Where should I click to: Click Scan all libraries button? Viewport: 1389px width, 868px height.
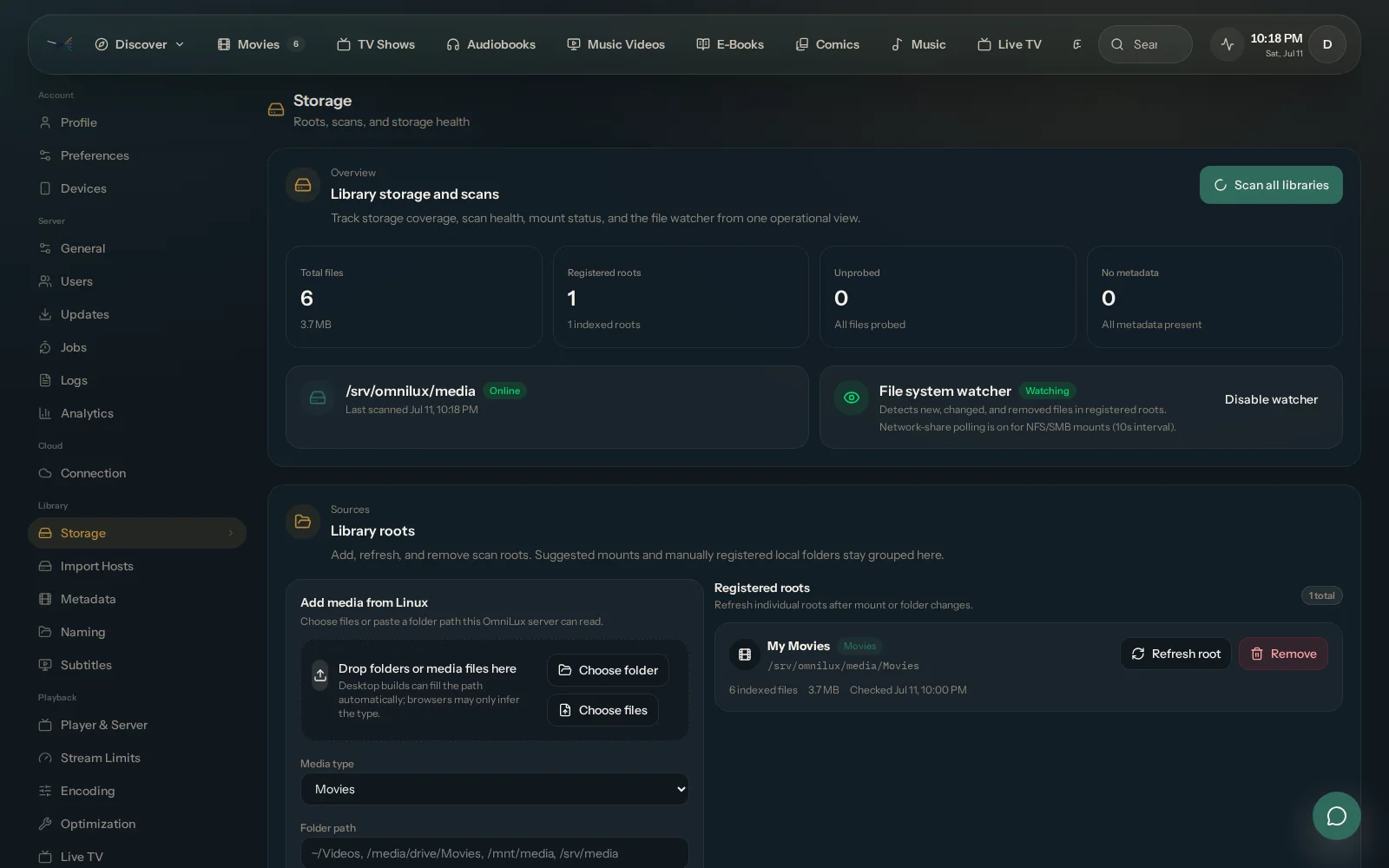[x=1271, y=185]
